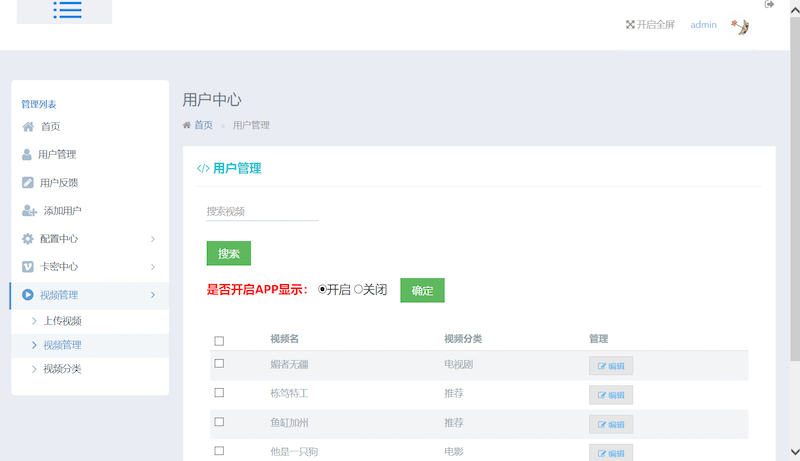Screen dimensions: 800x461
Task: Collapse the 视频管理 menu chevron
Action: [x=152, y=295]
